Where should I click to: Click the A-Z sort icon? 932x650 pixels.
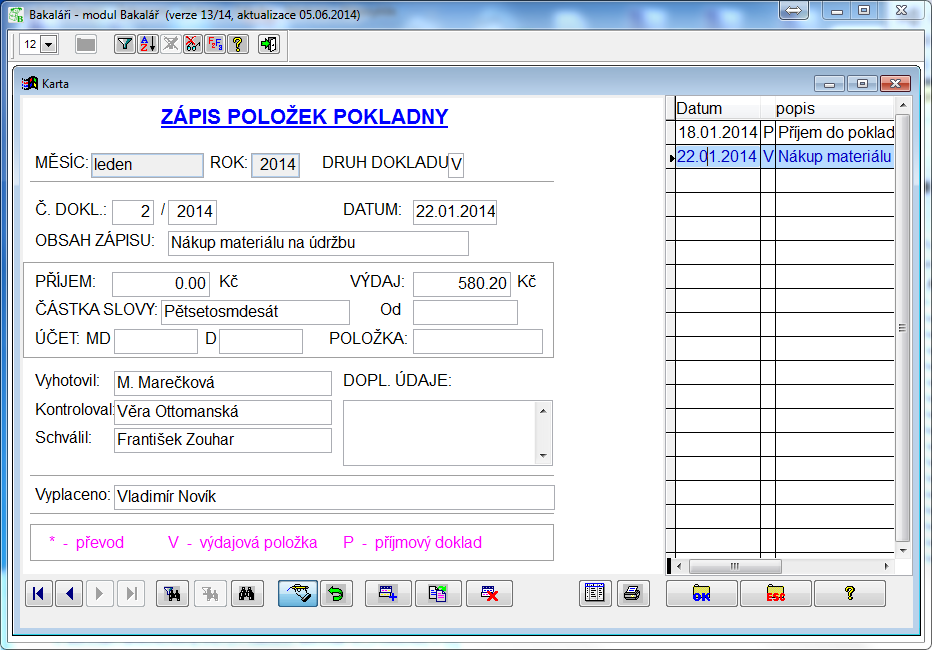(x=146, y=44)
